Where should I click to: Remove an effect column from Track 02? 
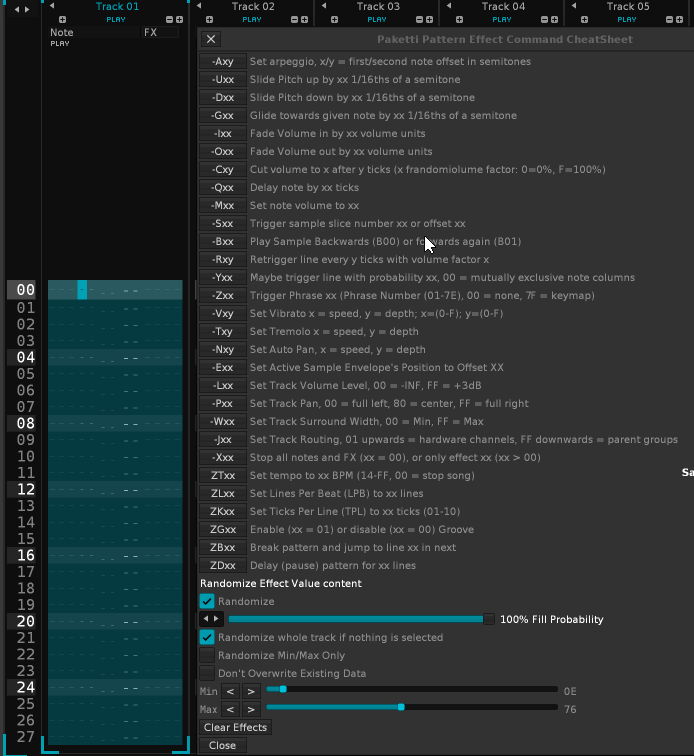294,20
